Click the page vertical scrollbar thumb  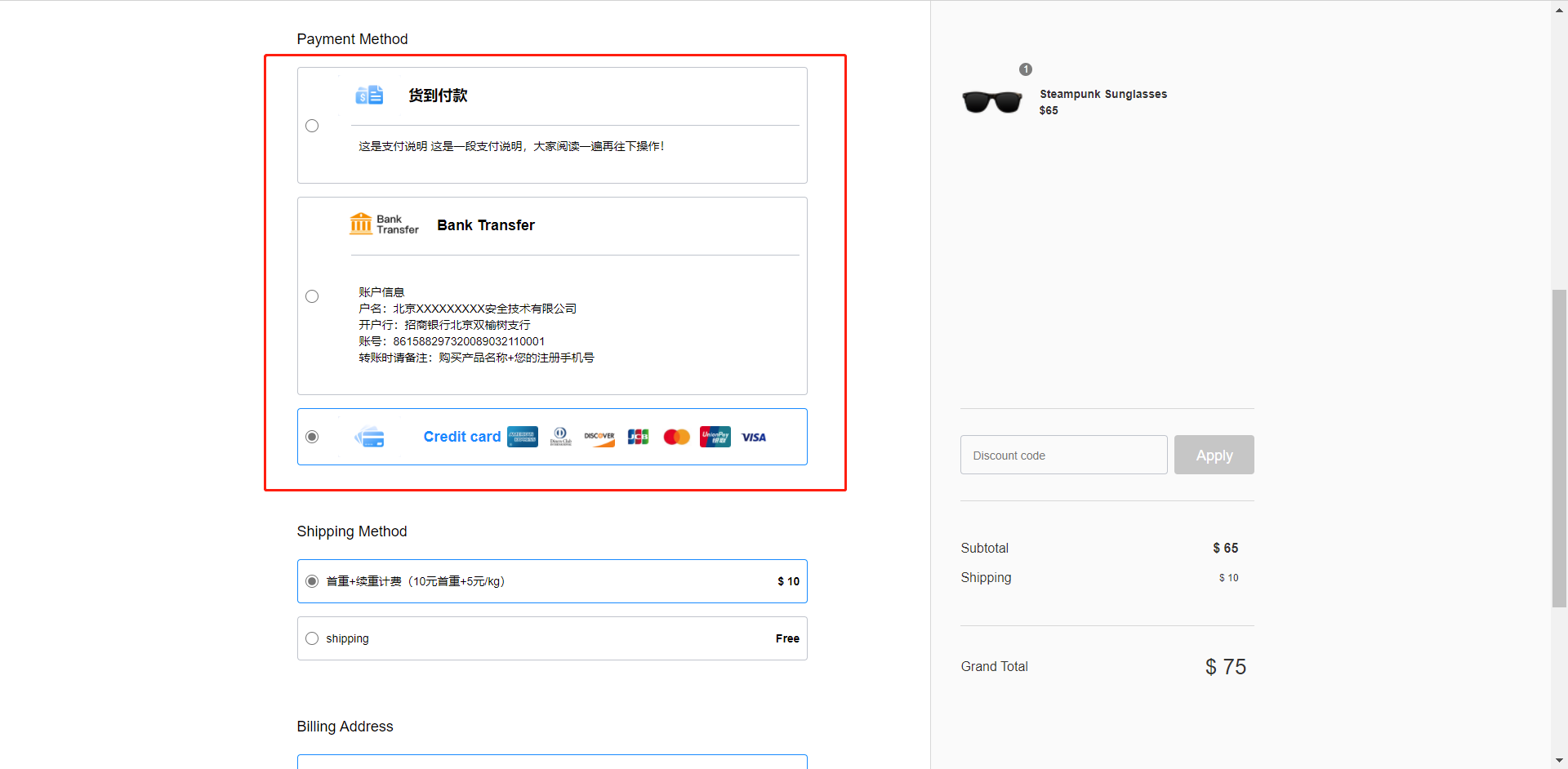click(x=1559, y=447)
